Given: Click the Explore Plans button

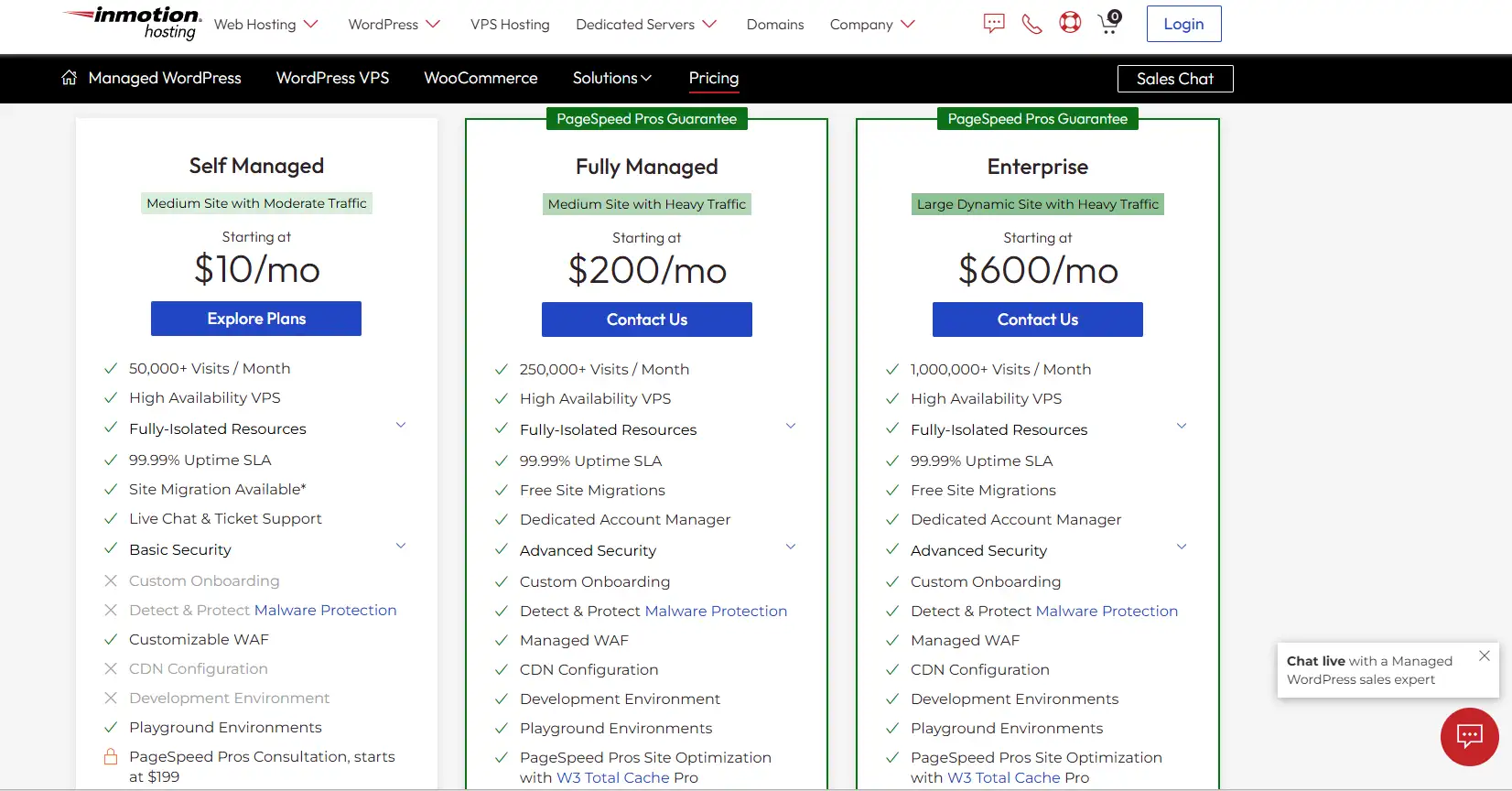Looking at the screenshot, I should [256, 319].
